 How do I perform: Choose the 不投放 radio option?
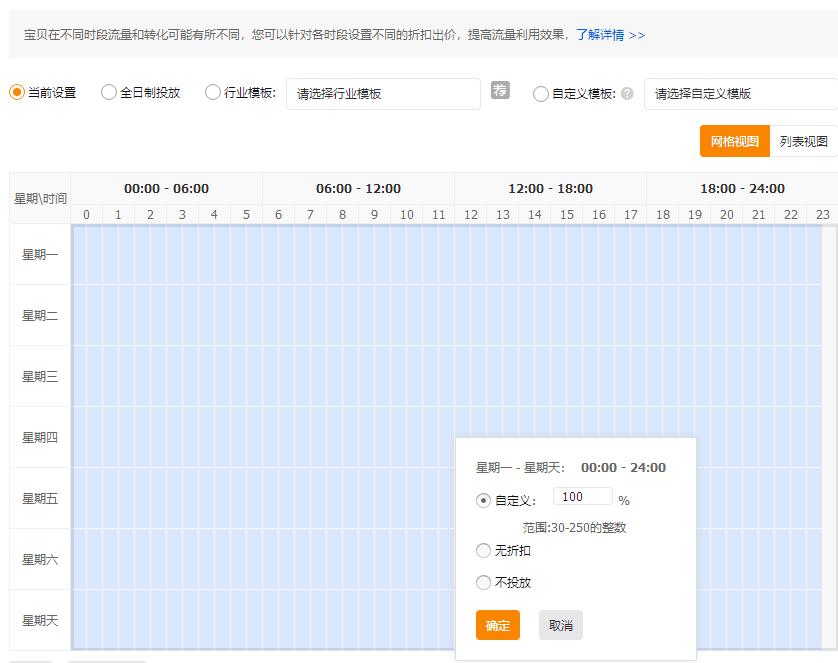(x=483, y=582)
